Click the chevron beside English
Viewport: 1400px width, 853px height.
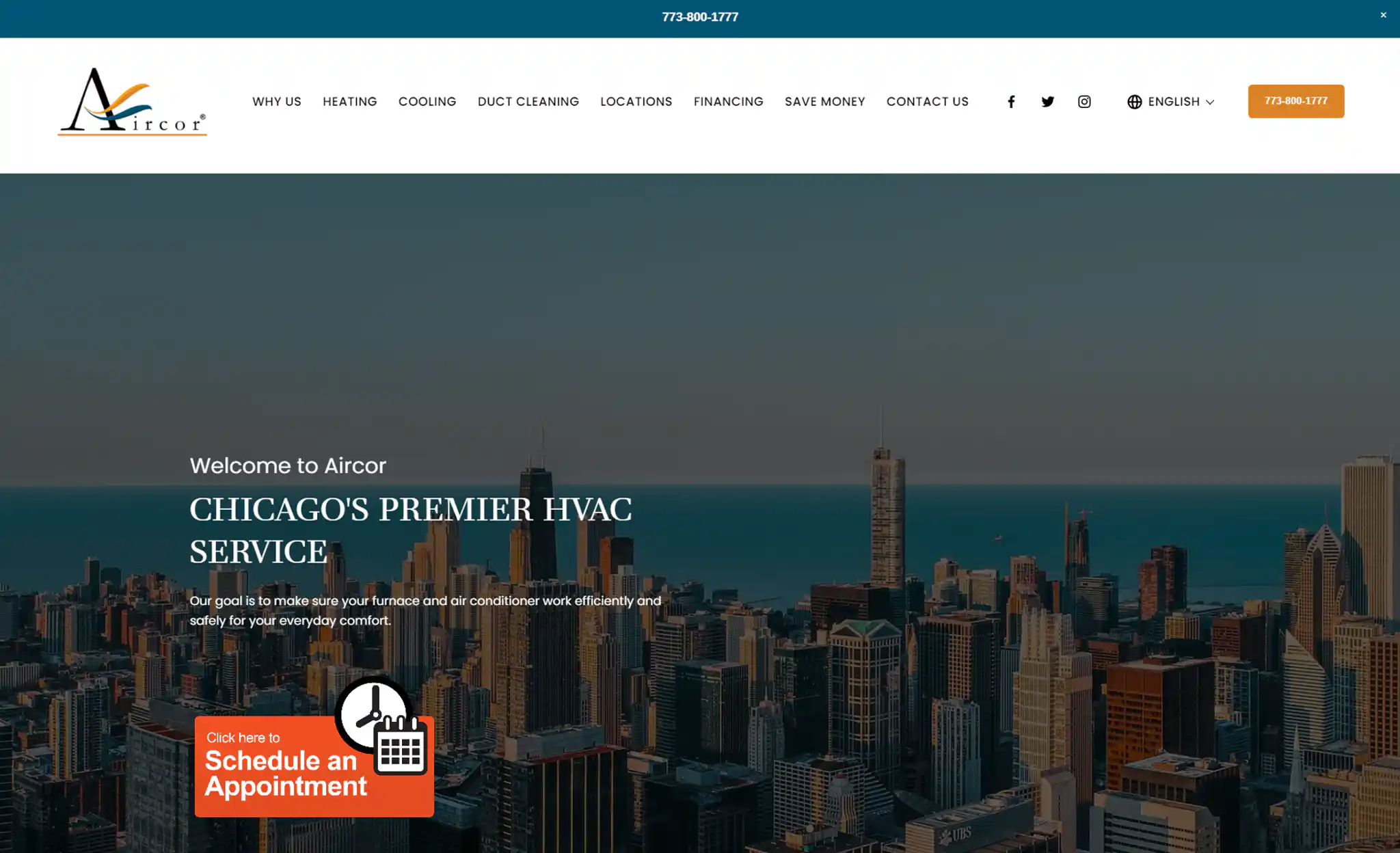[x=1210, y=103]
